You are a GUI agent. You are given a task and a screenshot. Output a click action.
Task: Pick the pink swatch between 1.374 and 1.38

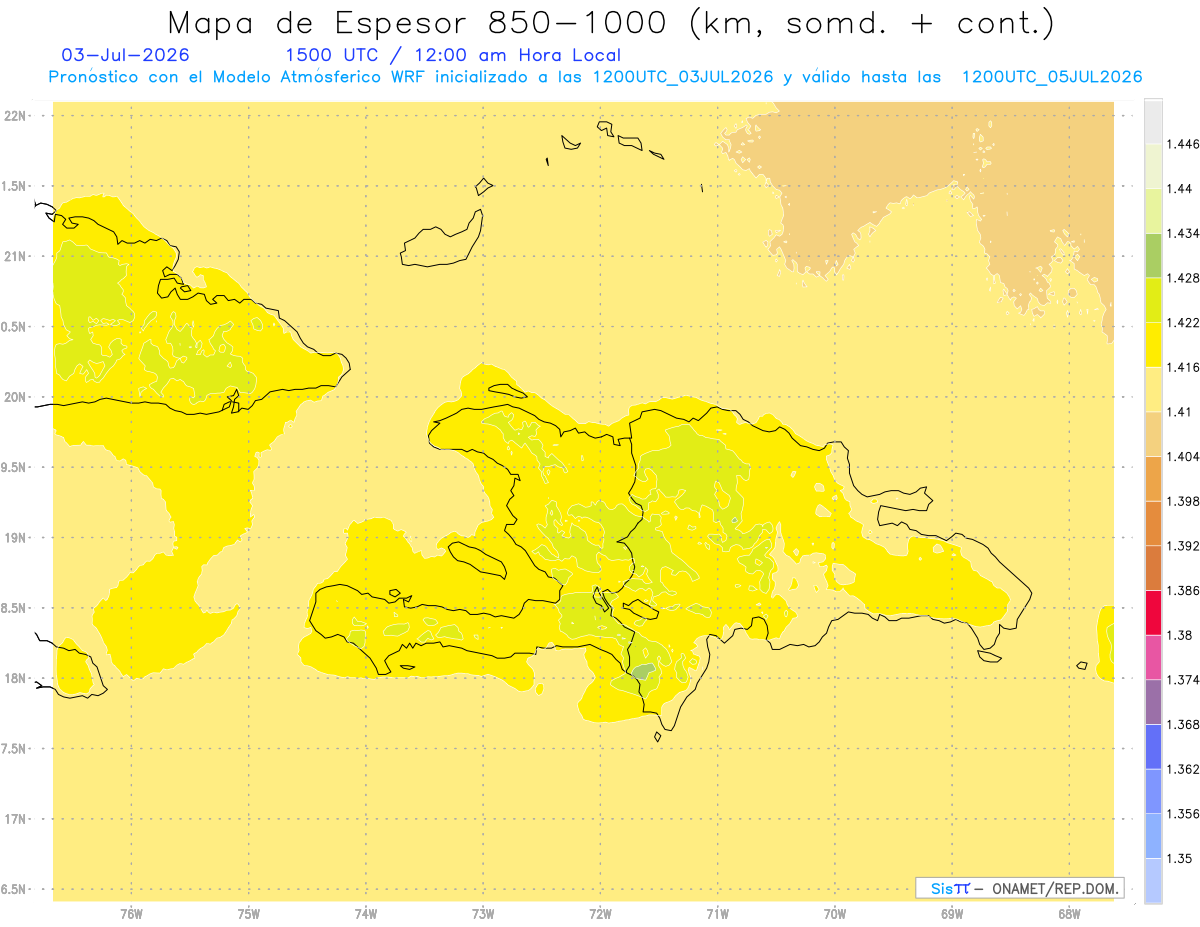pyautogui.click(x=1153, y=657)
